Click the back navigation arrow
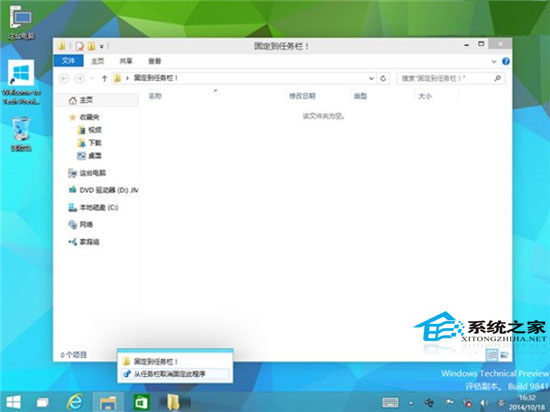The width and height of the screenshot is (550, 412). tap(64, 79)
